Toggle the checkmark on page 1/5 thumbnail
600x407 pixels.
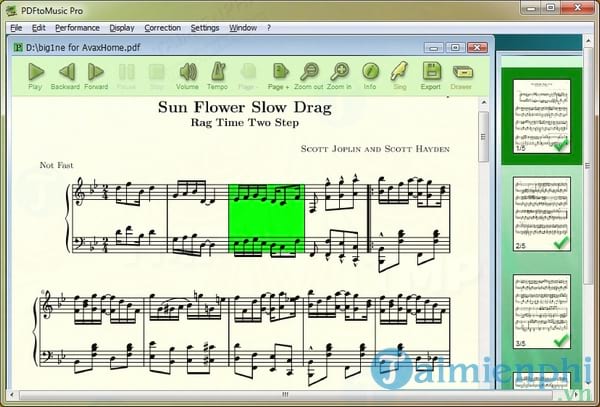(561, 145)
